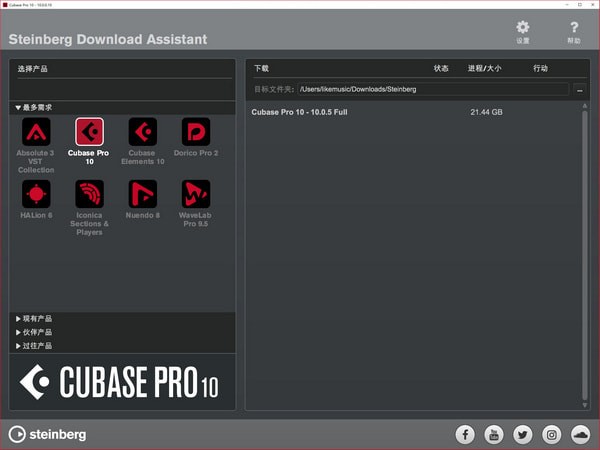Open the SoundCloud social icon
600x450 pixels.
(x=580, y=434)
